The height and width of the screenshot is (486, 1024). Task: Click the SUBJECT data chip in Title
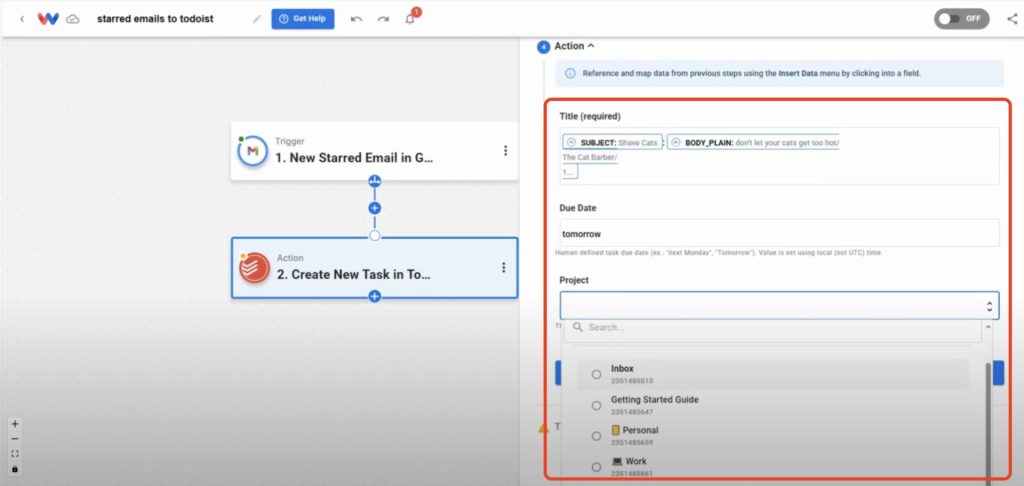612,142
